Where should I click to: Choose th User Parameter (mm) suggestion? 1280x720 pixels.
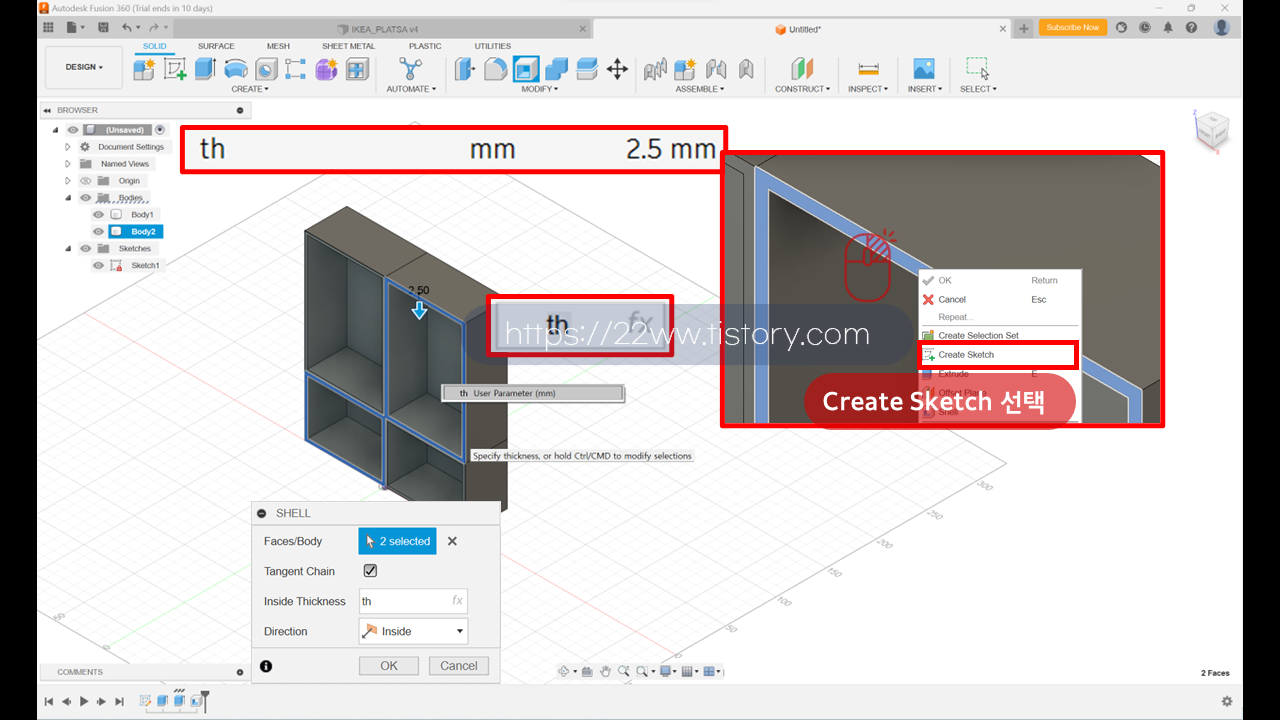point(533,394)
